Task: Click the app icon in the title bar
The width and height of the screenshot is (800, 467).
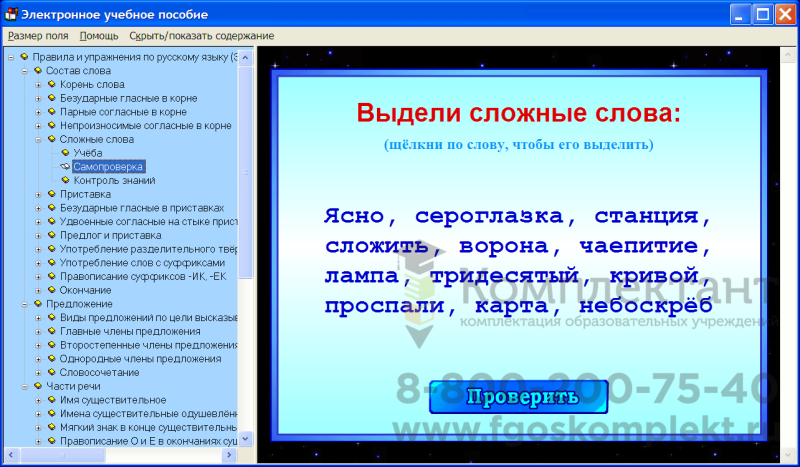Action: (10, 14)
